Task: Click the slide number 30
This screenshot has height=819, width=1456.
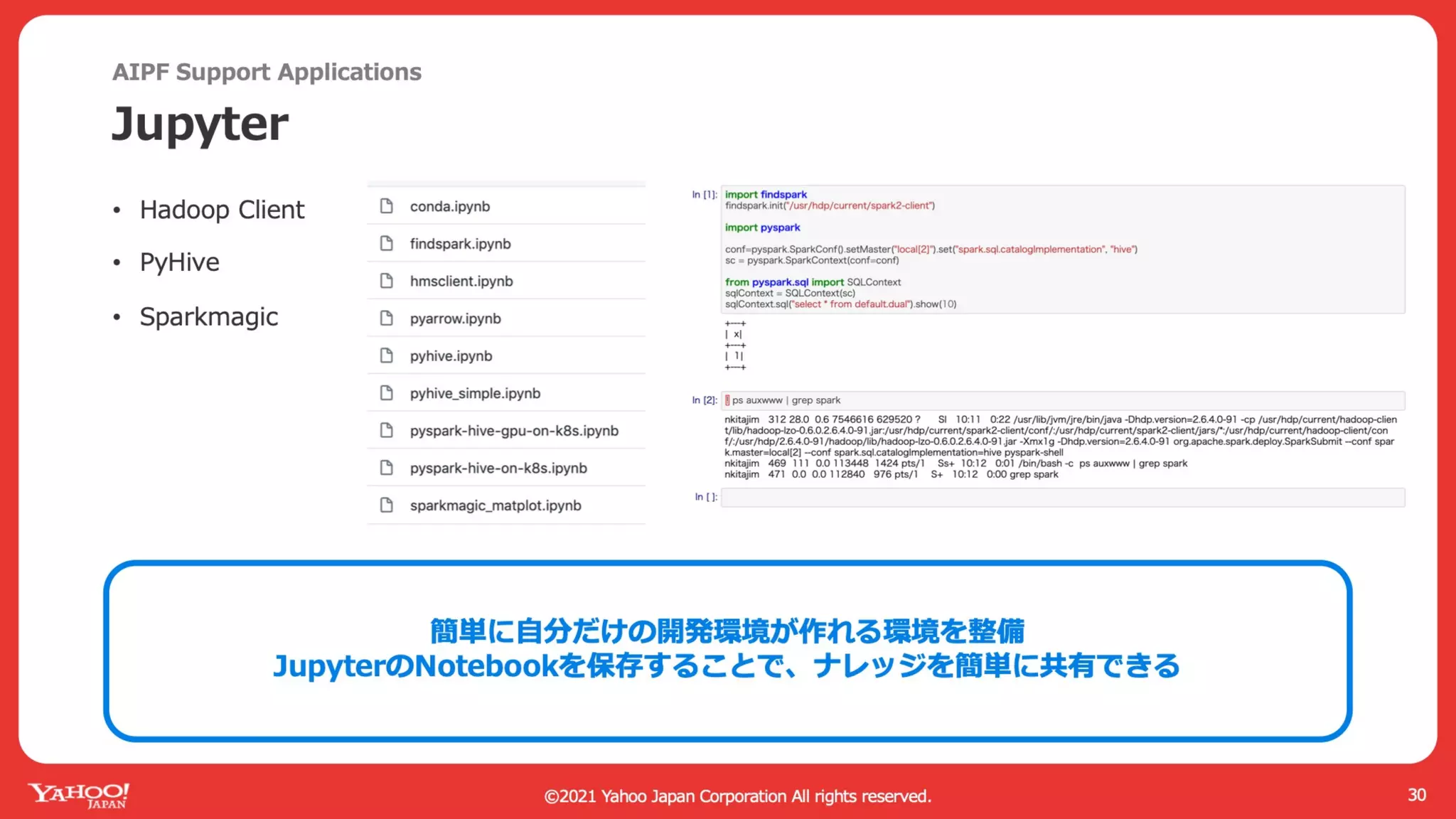Action: click(x=1416, y=795)
